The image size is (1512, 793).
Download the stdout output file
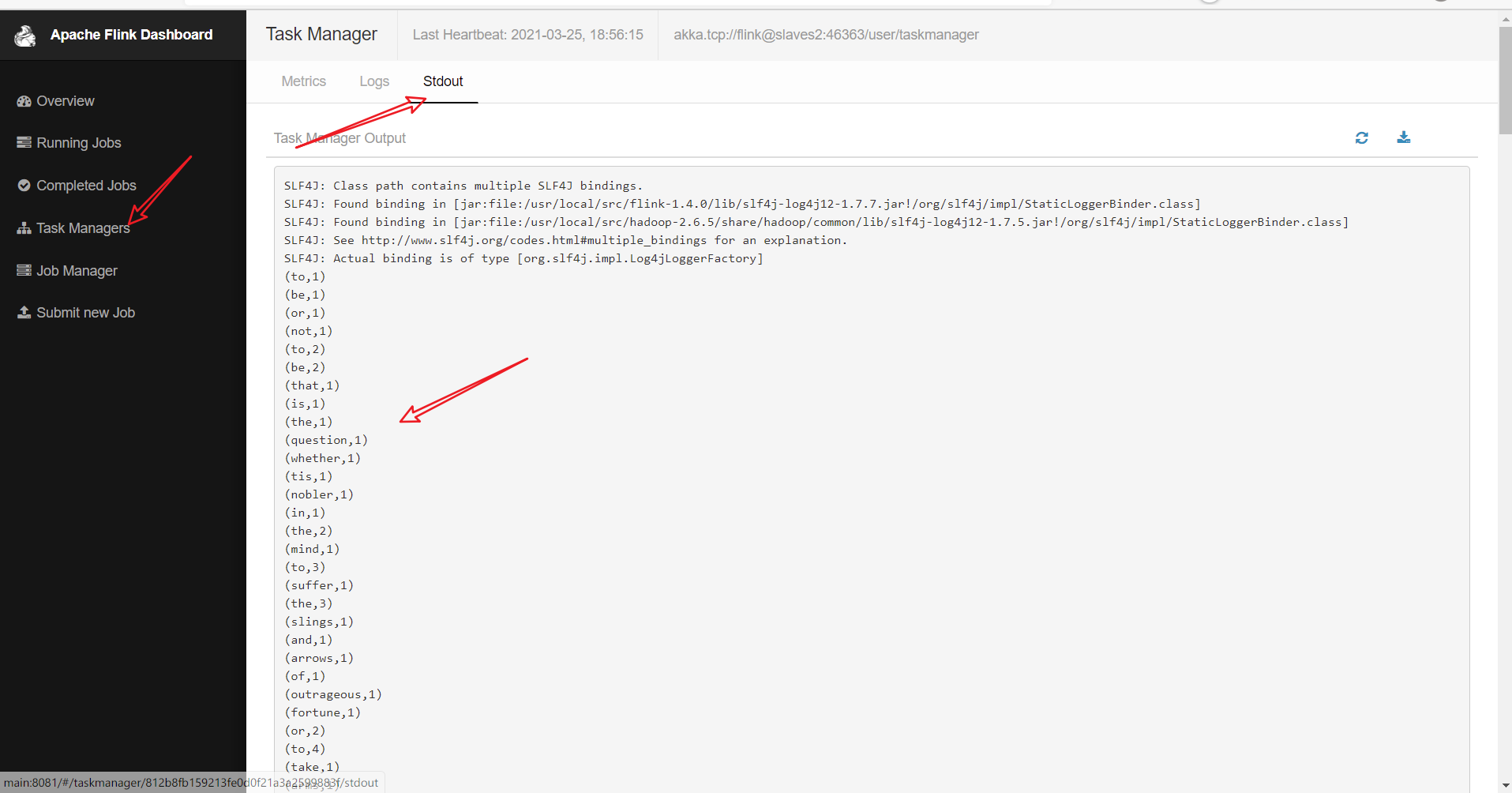[x=1404, y=137]
